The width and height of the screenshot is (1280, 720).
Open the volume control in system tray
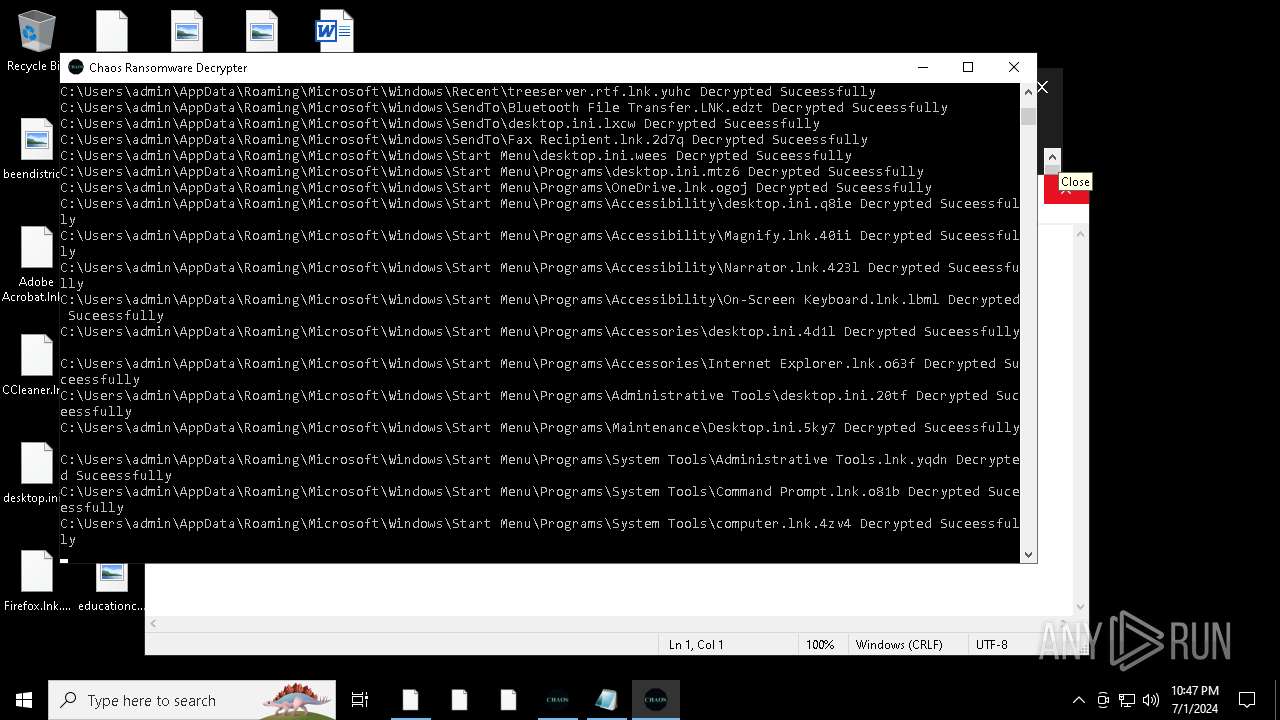1151,700
